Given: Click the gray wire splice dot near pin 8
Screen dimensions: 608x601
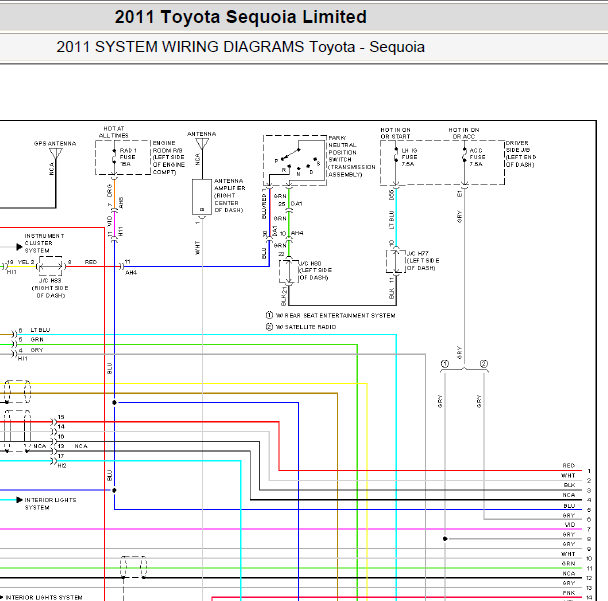Looking at the screenshot, I should click(x=445, y=539).
